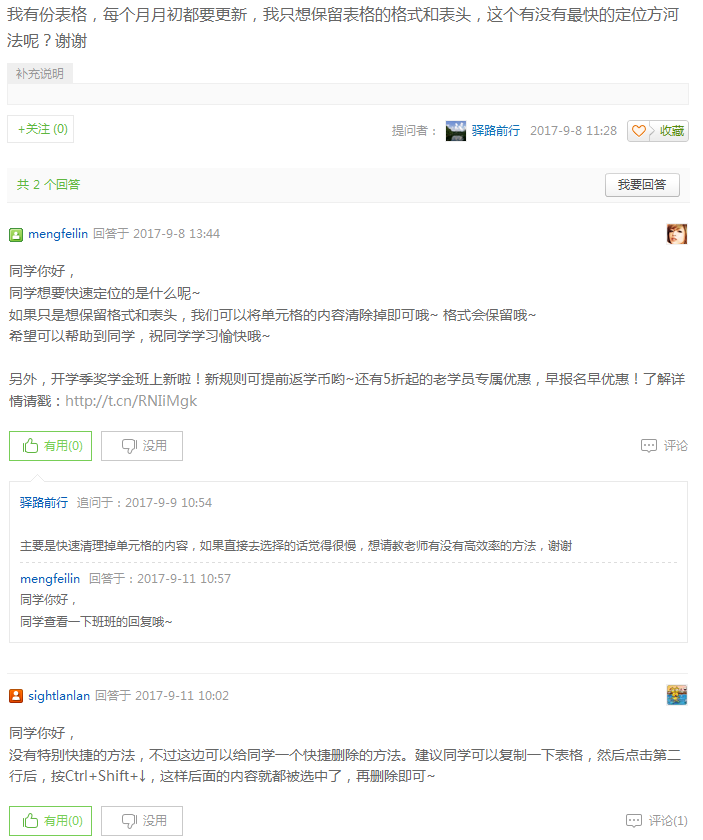The height and width of the screenshot is (840, 703).
Task: Open asker profile link 驿路前行 beside 提问者
Action: pyautogui.click(x=496, y=131)
